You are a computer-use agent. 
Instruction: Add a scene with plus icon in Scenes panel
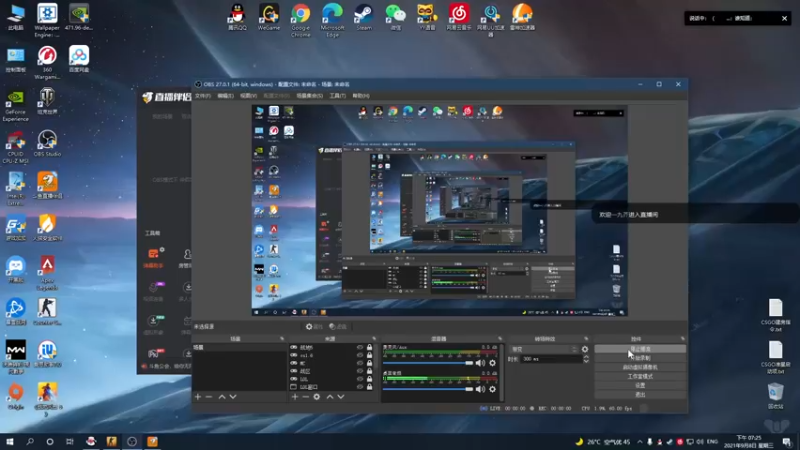point(198,396)
